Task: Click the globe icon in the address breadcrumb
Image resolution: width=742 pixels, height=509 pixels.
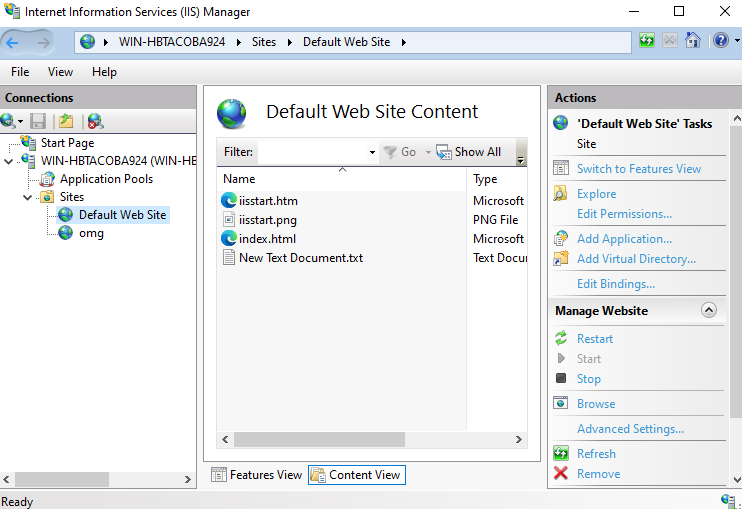Action: tap(87, 42)
